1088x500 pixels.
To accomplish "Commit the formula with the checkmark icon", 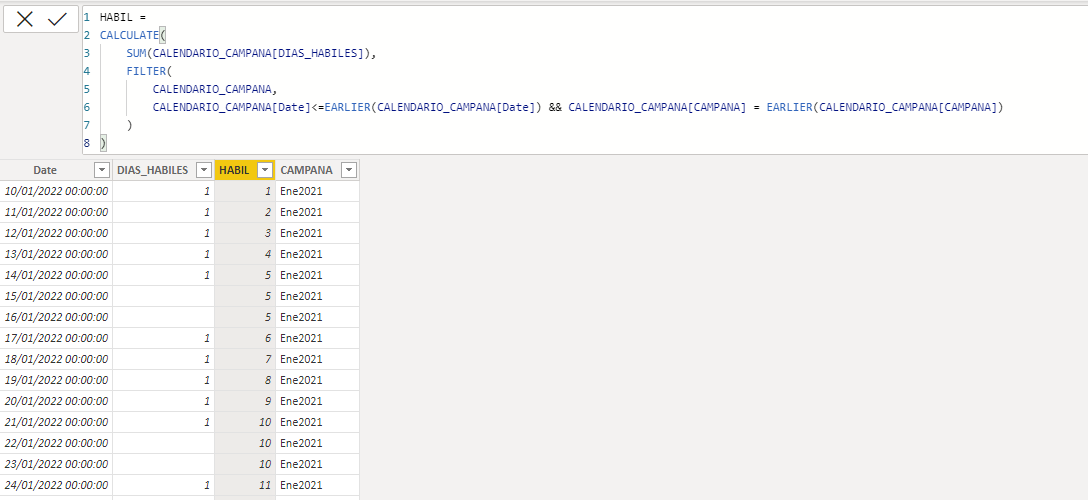I will (x=58, y=19).
